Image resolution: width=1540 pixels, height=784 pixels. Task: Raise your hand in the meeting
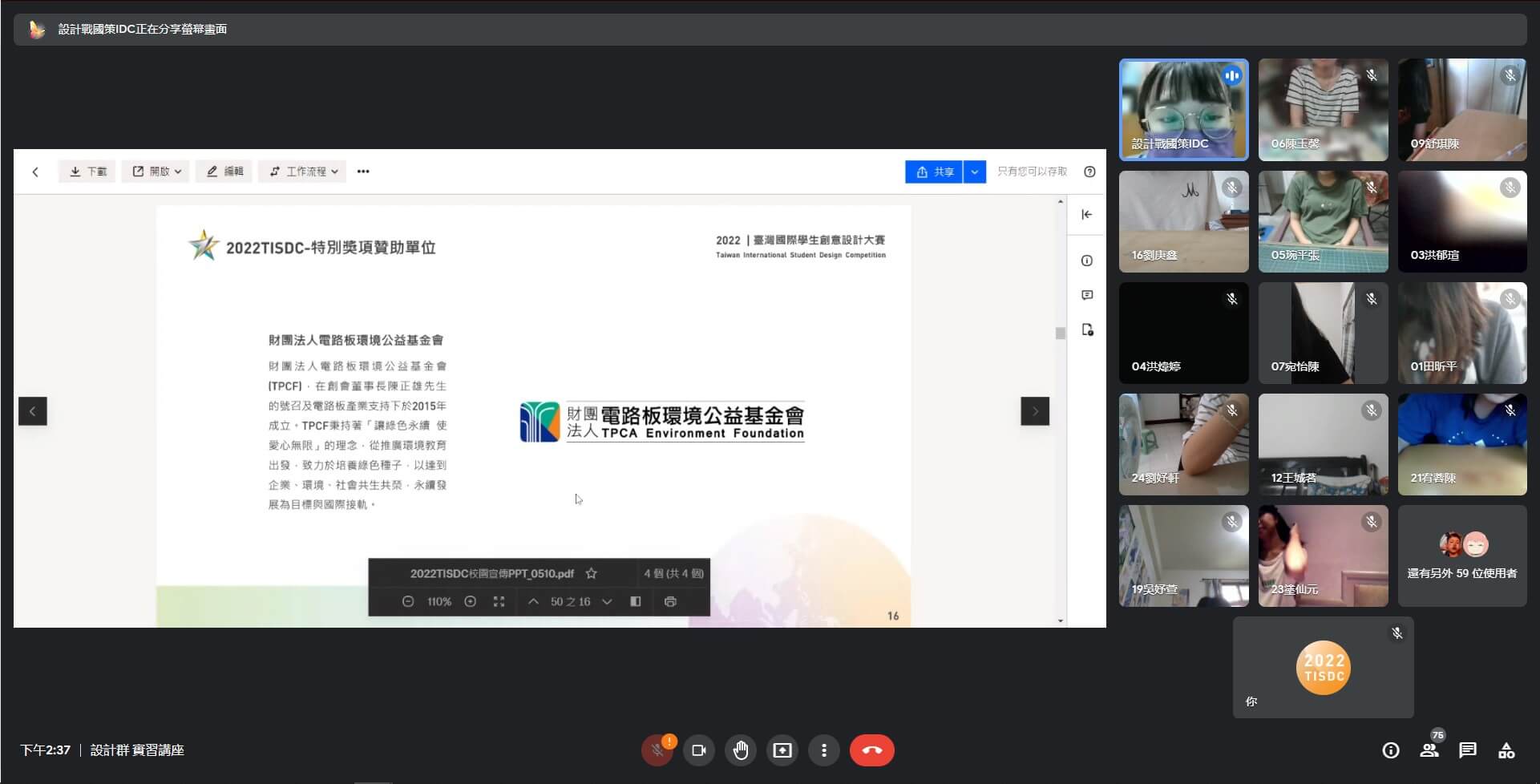[740, 750]
